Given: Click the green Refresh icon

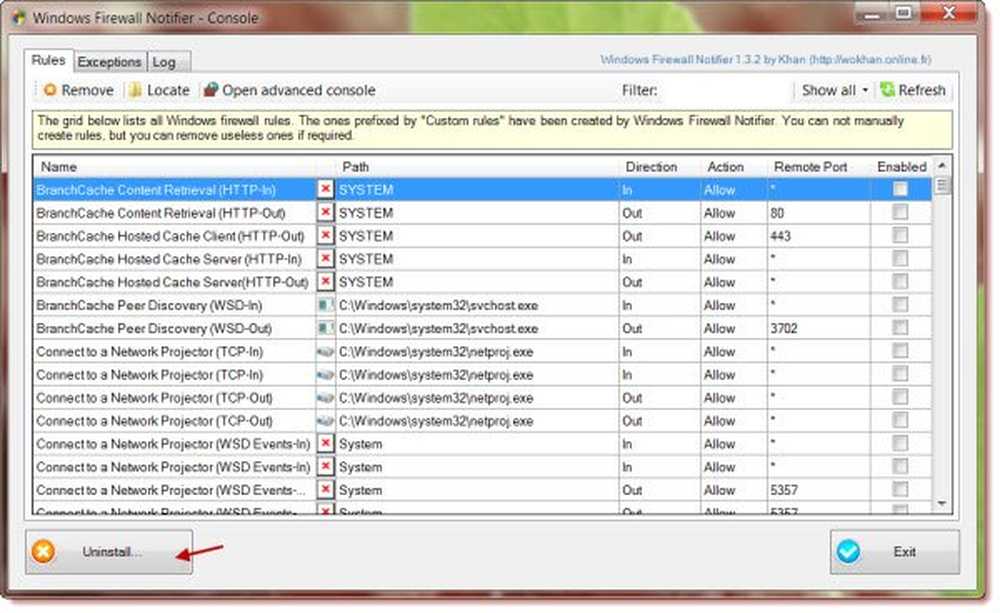Looking at the screenshot, I should [886, 90].
